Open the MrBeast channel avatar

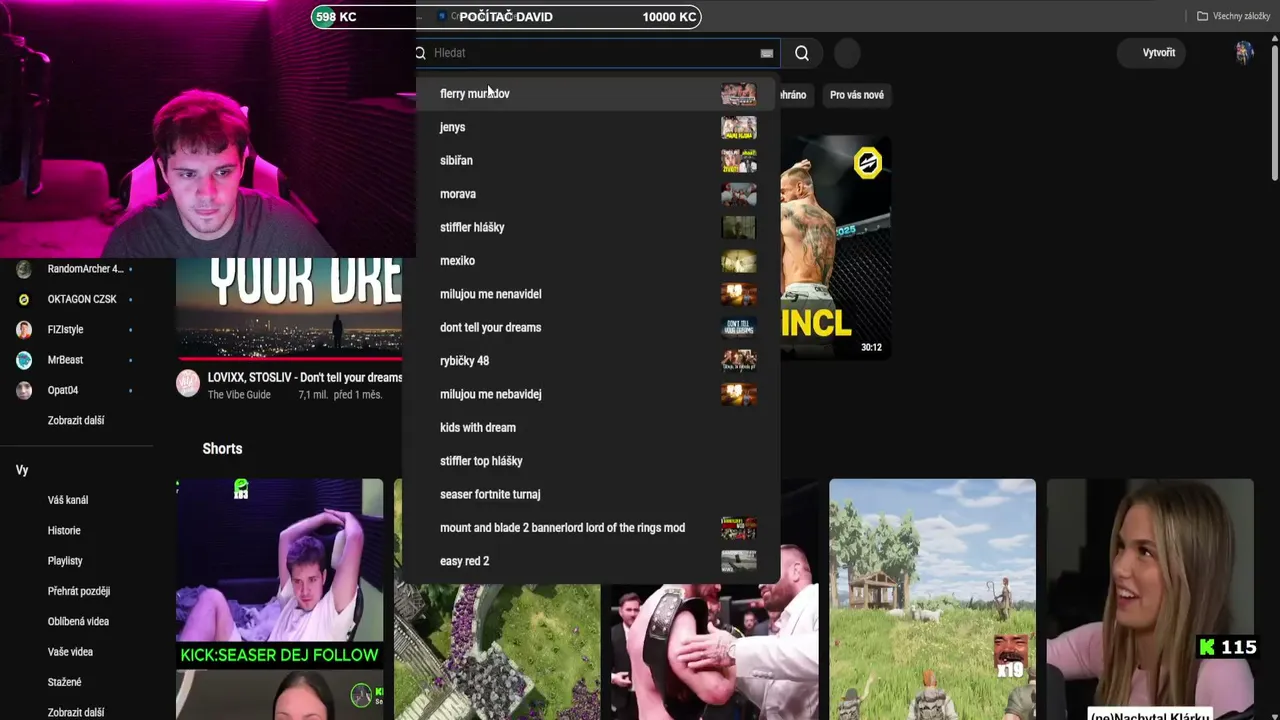[x=24, y=360]
